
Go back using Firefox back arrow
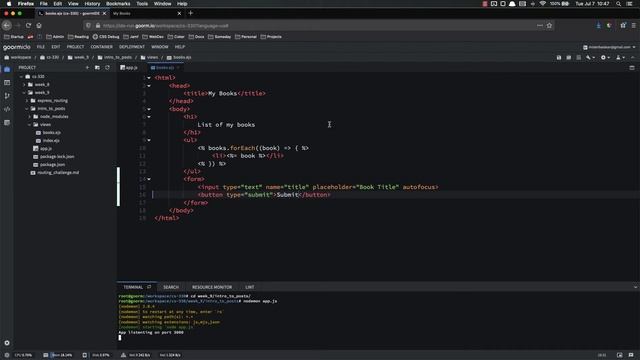[x=7, y=25]
